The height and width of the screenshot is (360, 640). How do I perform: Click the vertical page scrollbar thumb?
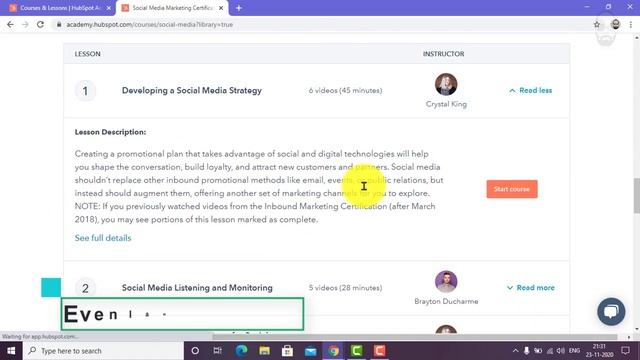click(x=637, y=196)
